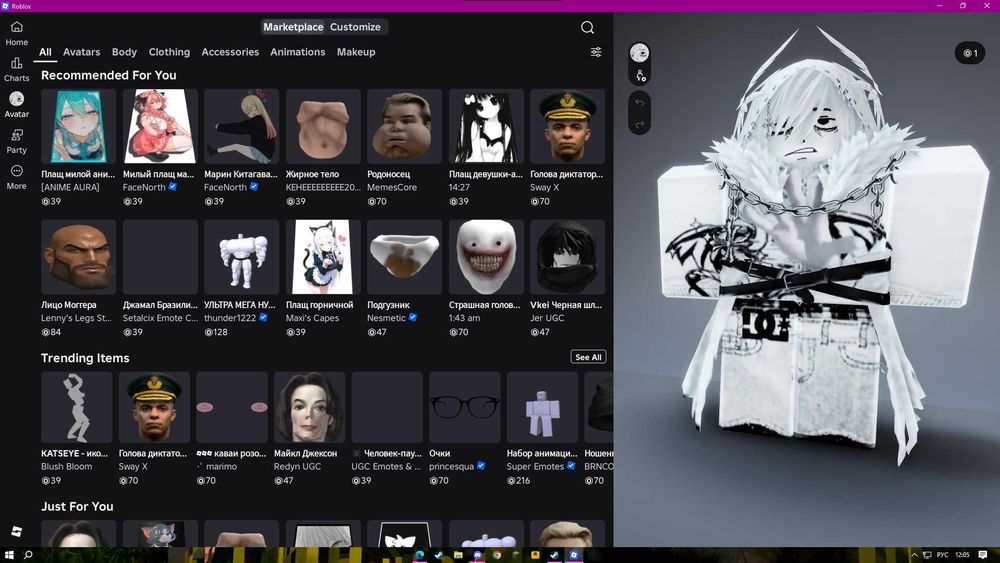Select the All category tab

45,52
